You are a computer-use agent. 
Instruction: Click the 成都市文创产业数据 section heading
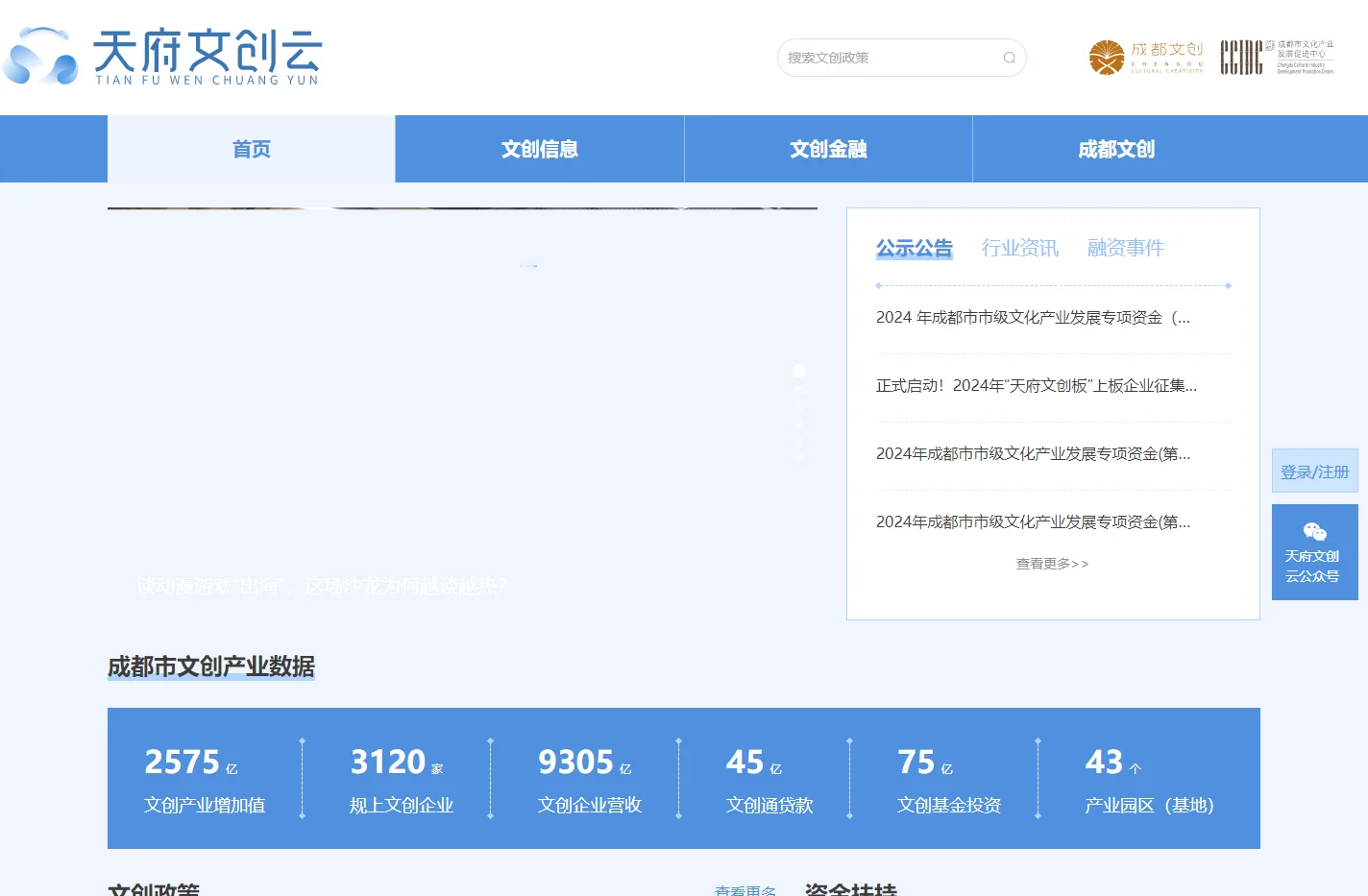pos(211,666)
